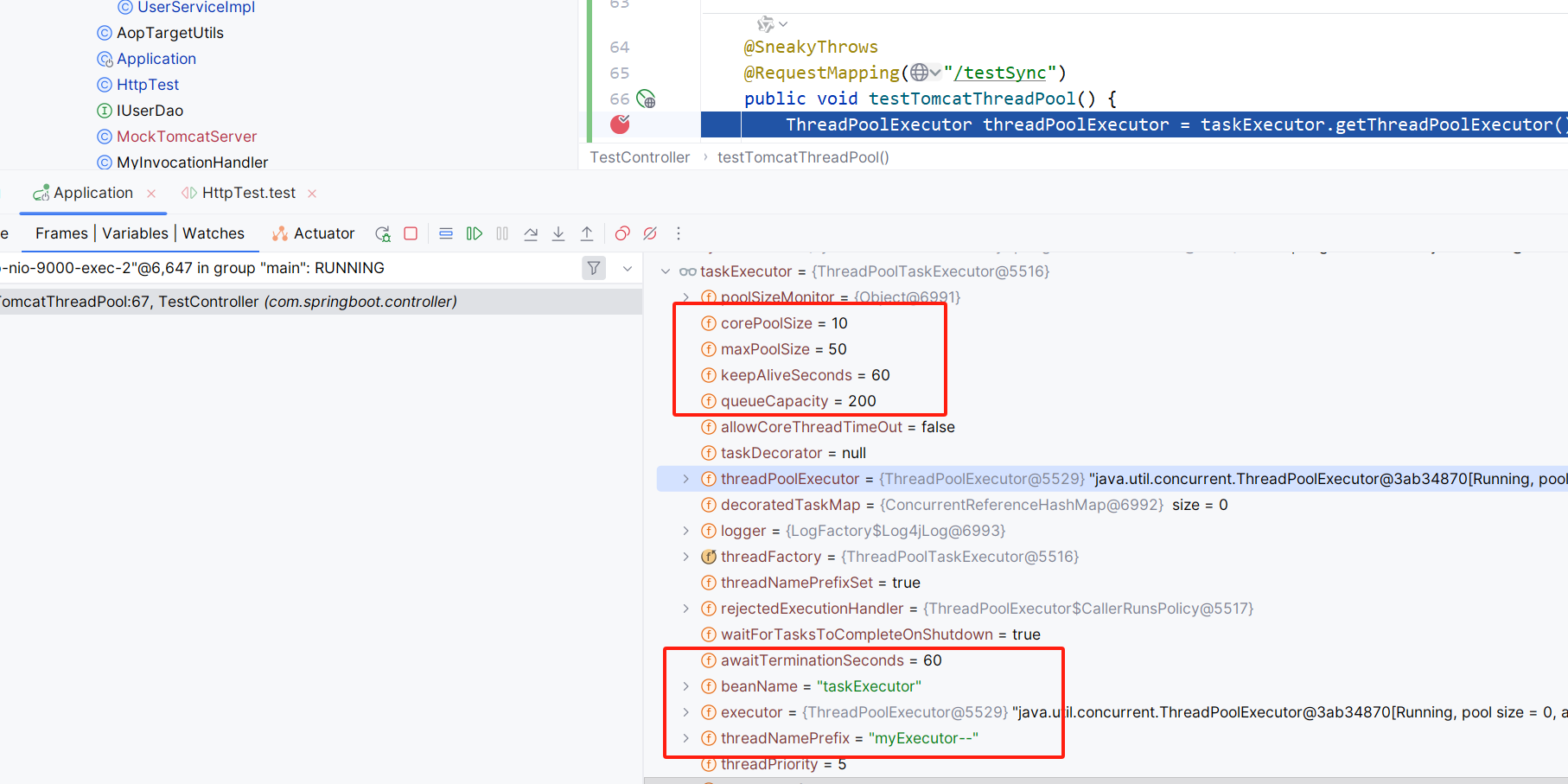
Task: Click the Step Over icon
Action: click(x=531, y=233)
